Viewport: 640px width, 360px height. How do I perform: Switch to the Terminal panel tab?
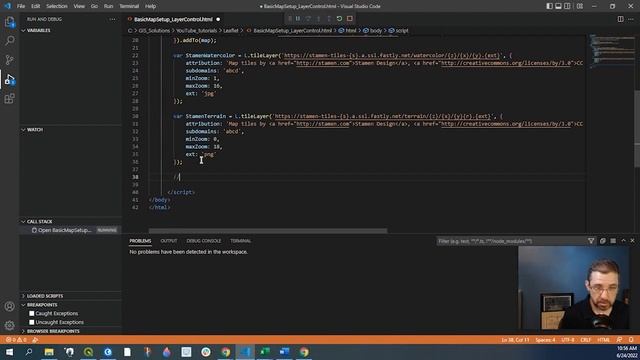click(240, 241)
